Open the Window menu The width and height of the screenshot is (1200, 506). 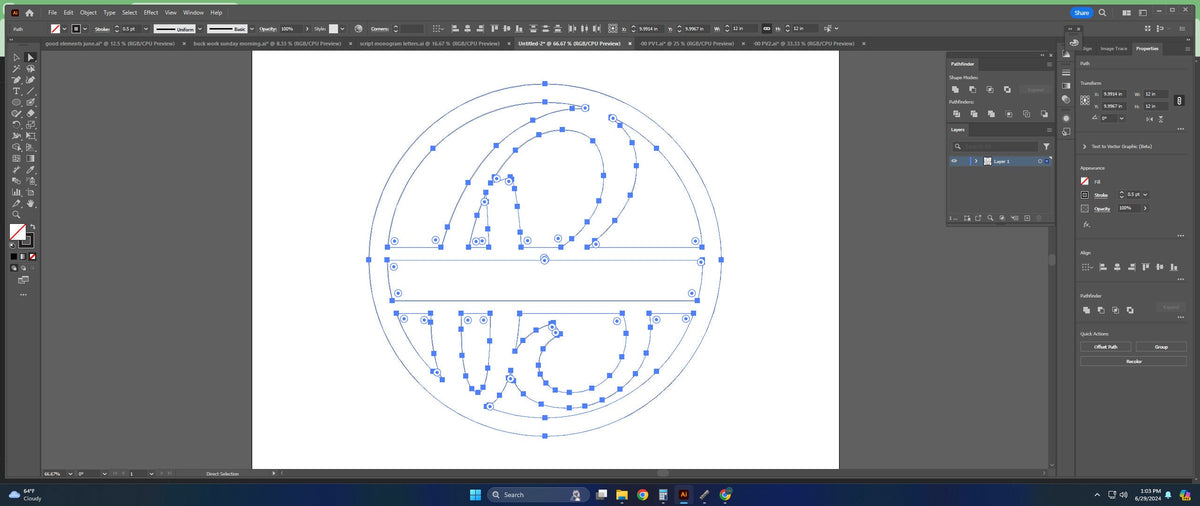coord(193,12)
